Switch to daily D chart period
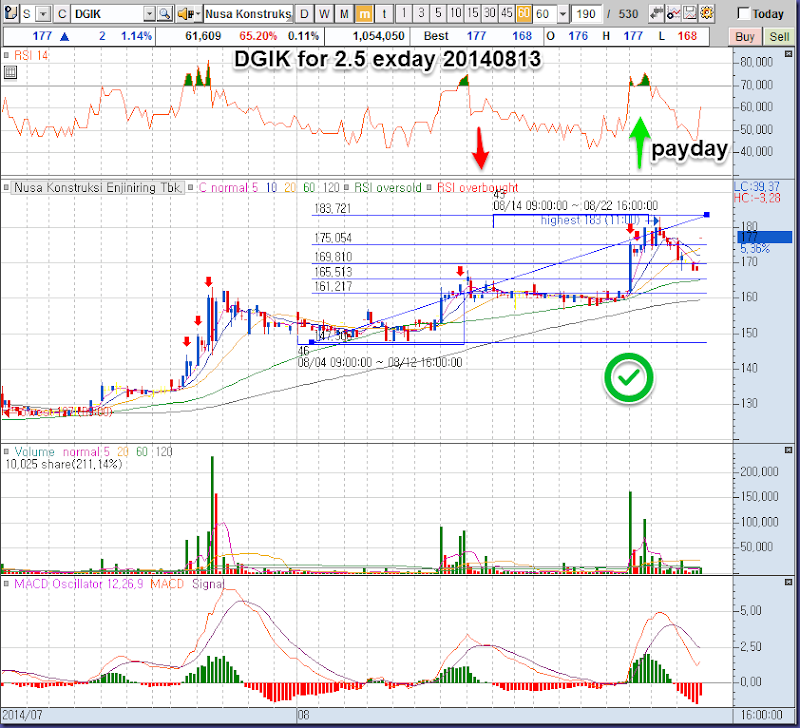This screenshot has width=800, height=728. pos(304,14)
